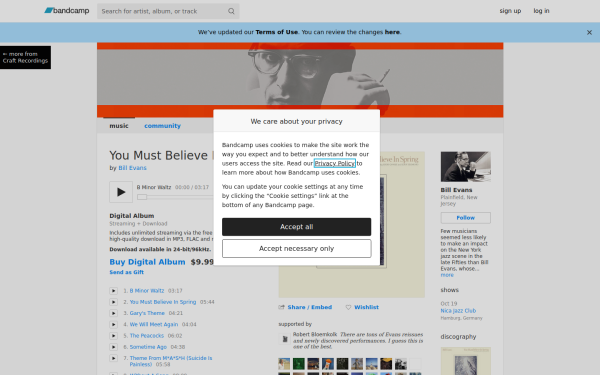Click the 'Digital Album' heading
The width and height of the screenshot is (600, 375).
coord(132,216)
